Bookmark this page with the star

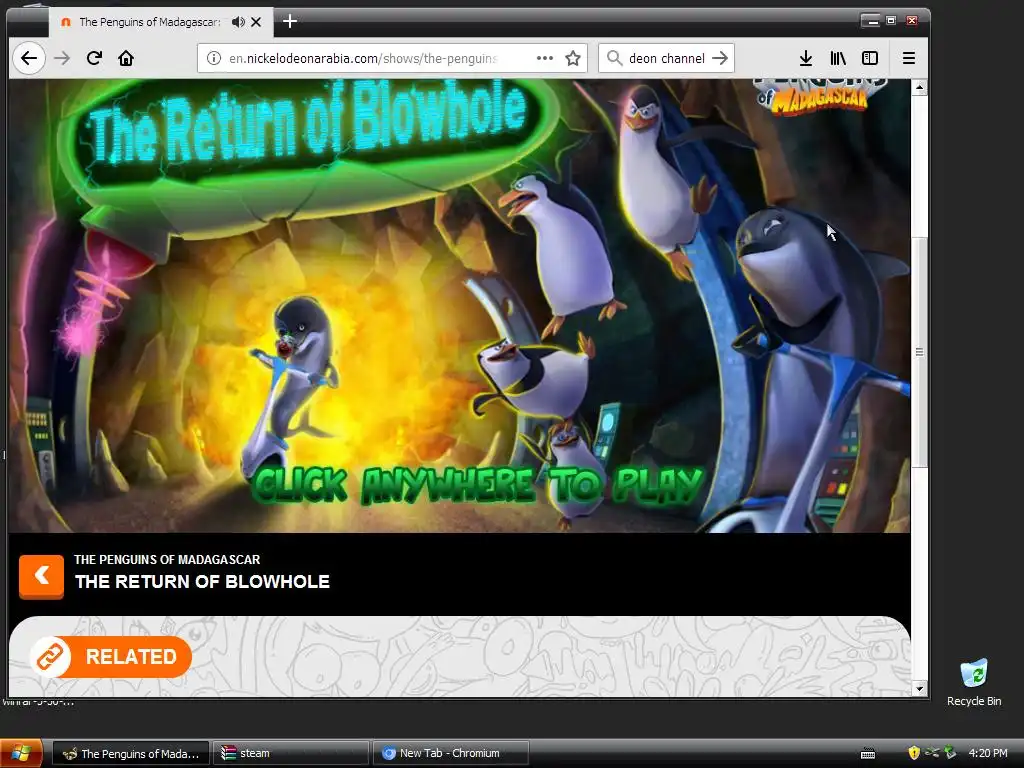[x=573, y=58]
